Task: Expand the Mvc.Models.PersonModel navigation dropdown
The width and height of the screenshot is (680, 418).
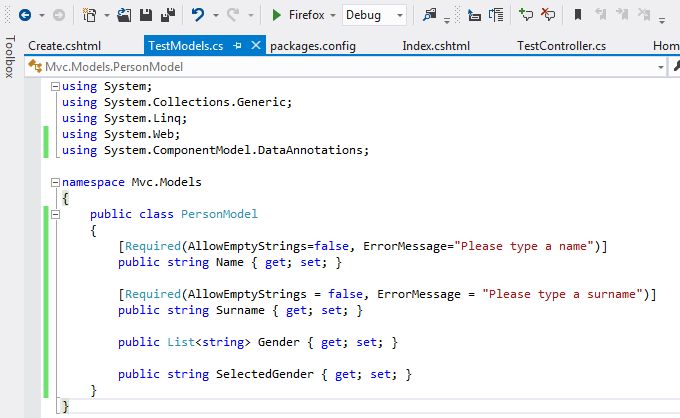Action: pos(661,66)
